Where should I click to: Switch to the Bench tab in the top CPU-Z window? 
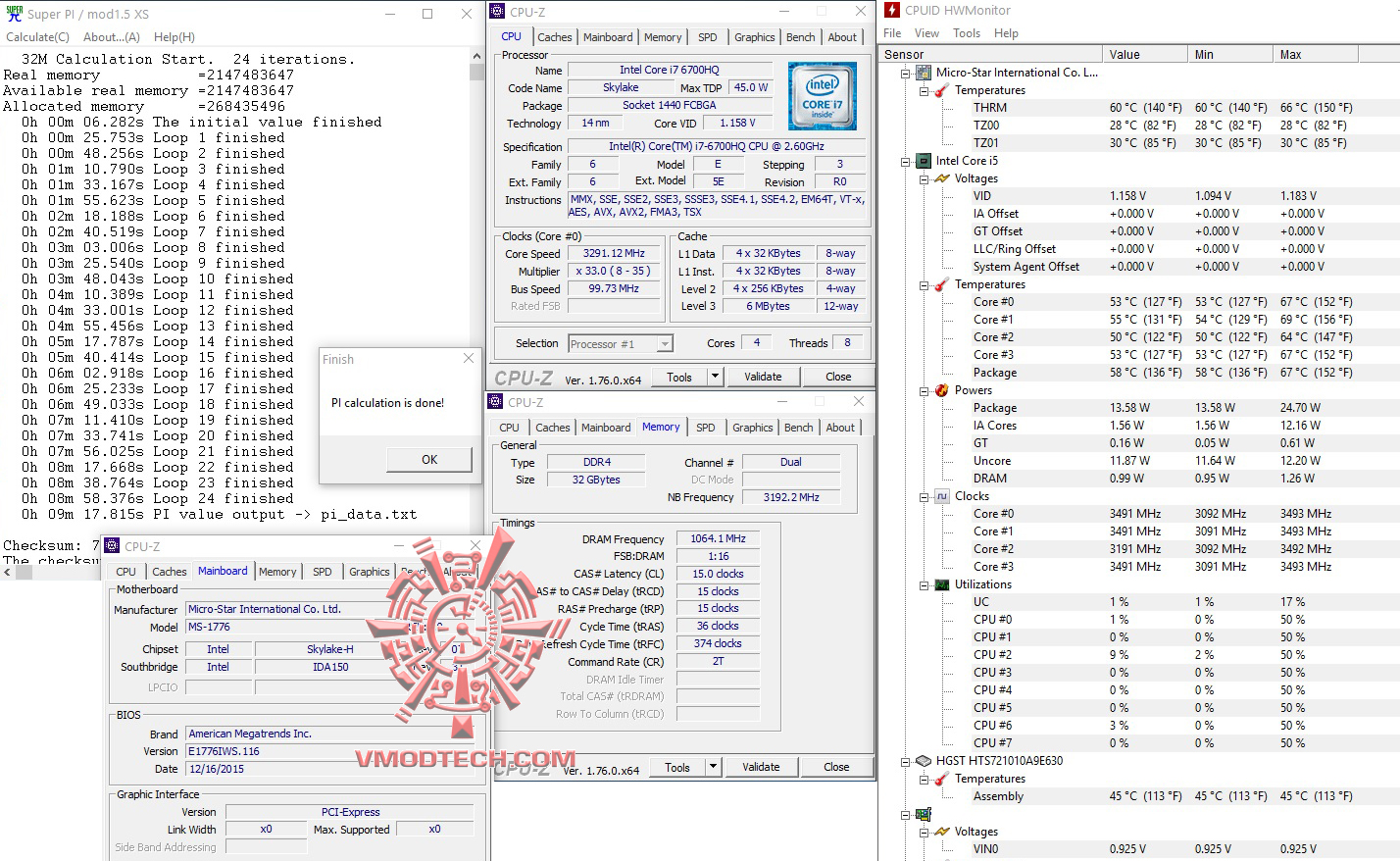[x=800, y=37]
